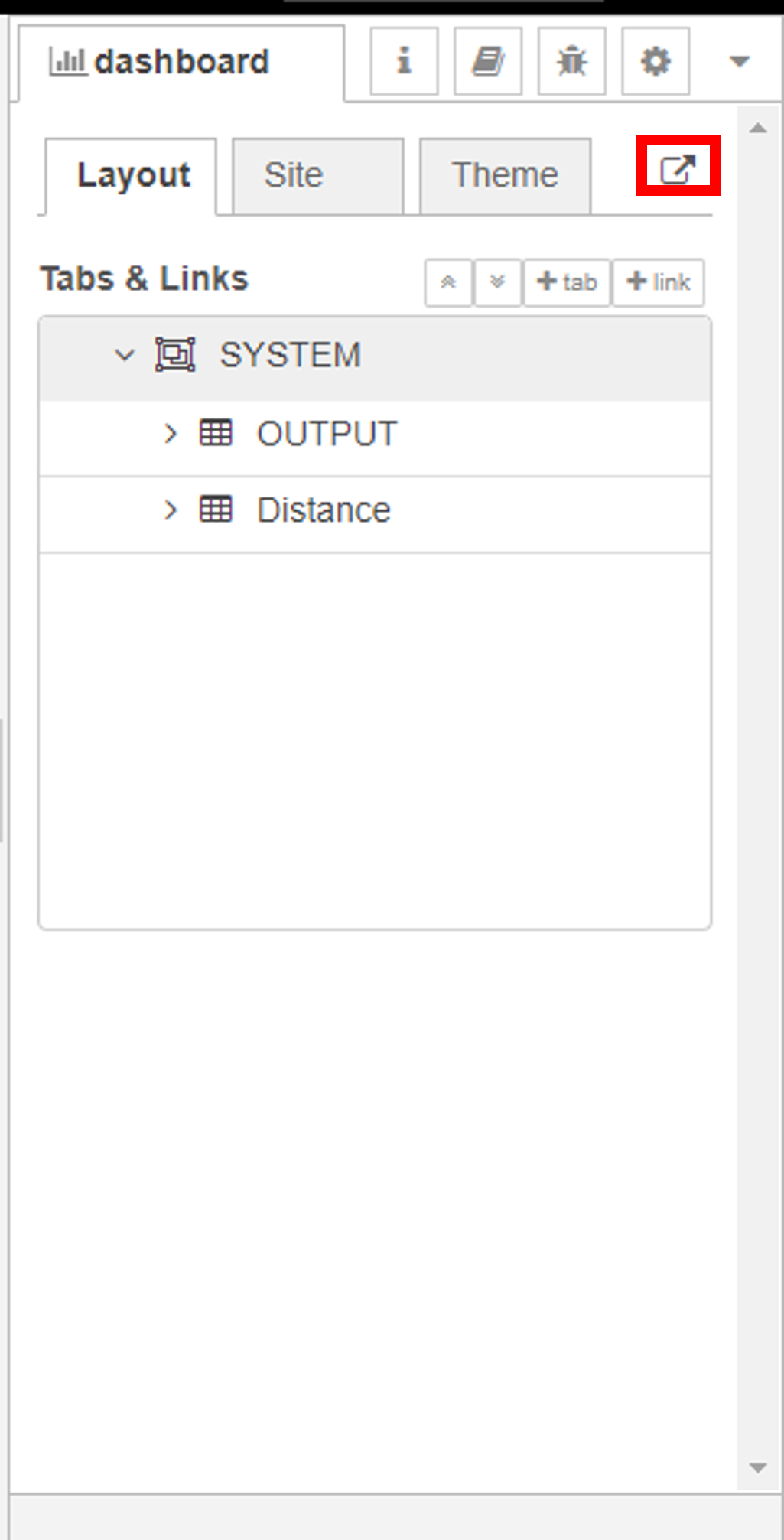784x1540 pixels.
Task: Open the info sidebar tab
Action: [x=404, y=61]
